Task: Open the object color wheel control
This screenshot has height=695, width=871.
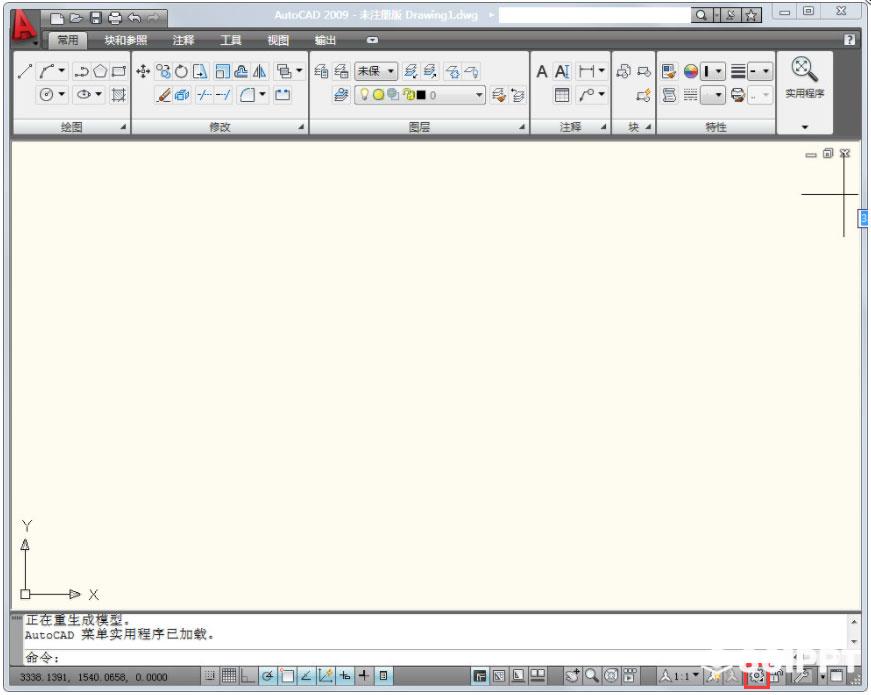Action: (x=690, y=71)
